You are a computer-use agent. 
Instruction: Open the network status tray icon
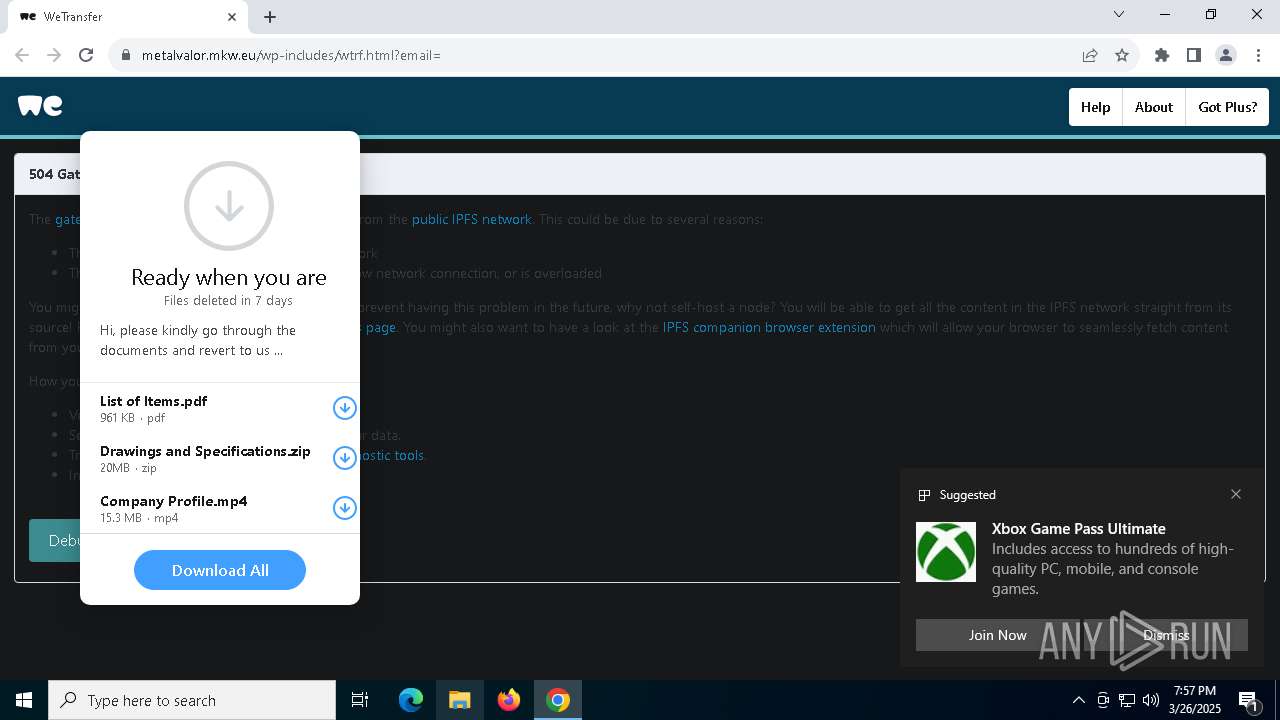coord(1126,700)
